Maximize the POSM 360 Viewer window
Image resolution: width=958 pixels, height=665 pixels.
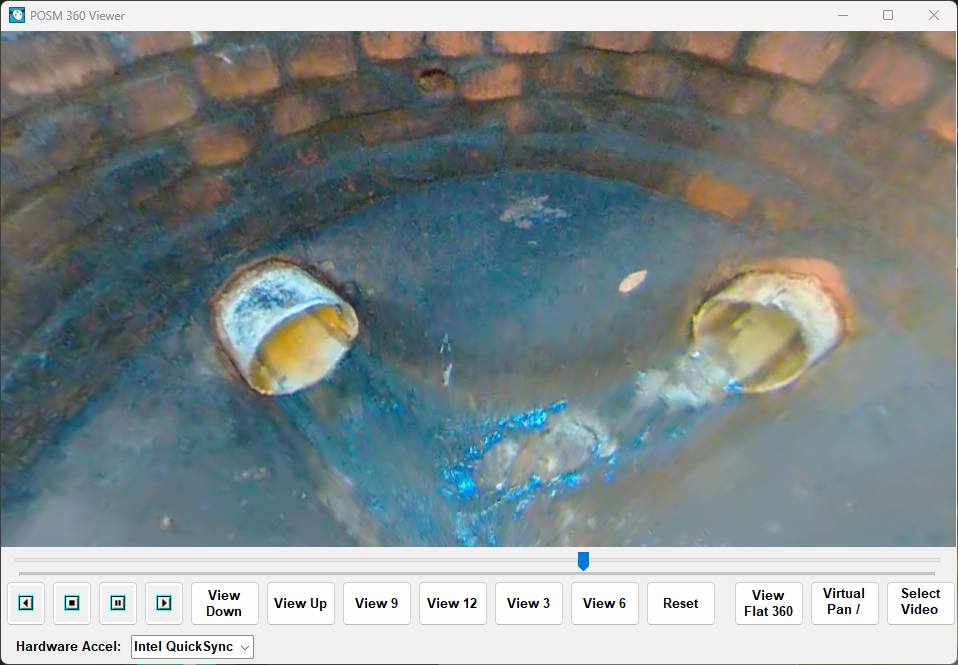888,15
